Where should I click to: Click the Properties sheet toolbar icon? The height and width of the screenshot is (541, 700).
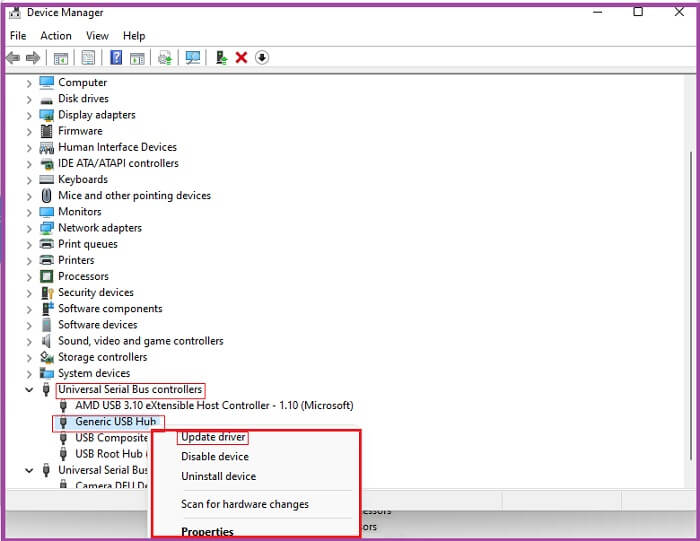(88, 58)
